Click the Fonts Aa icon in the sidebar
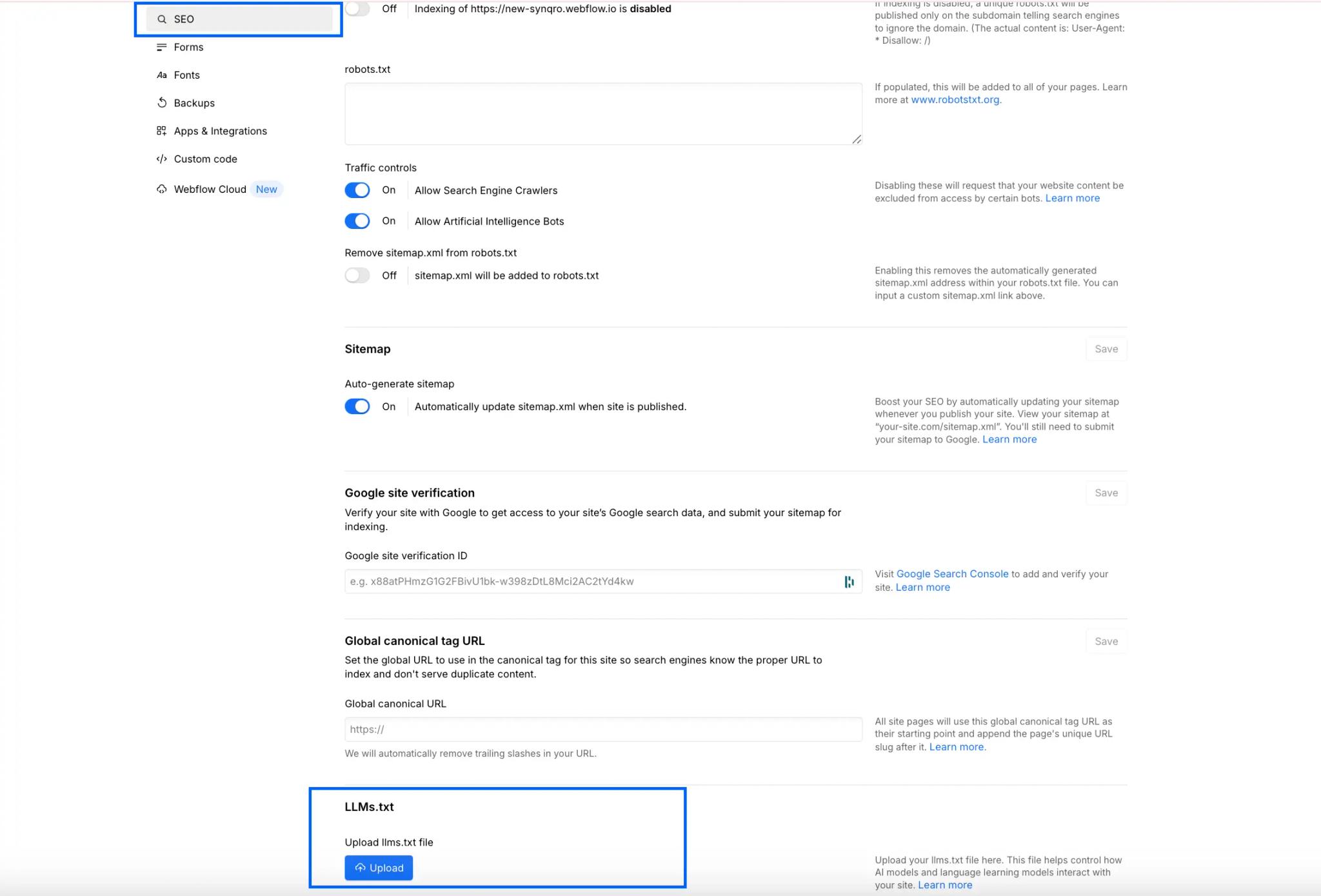This screenshot has width=1321, height=896. click(162, 75)
